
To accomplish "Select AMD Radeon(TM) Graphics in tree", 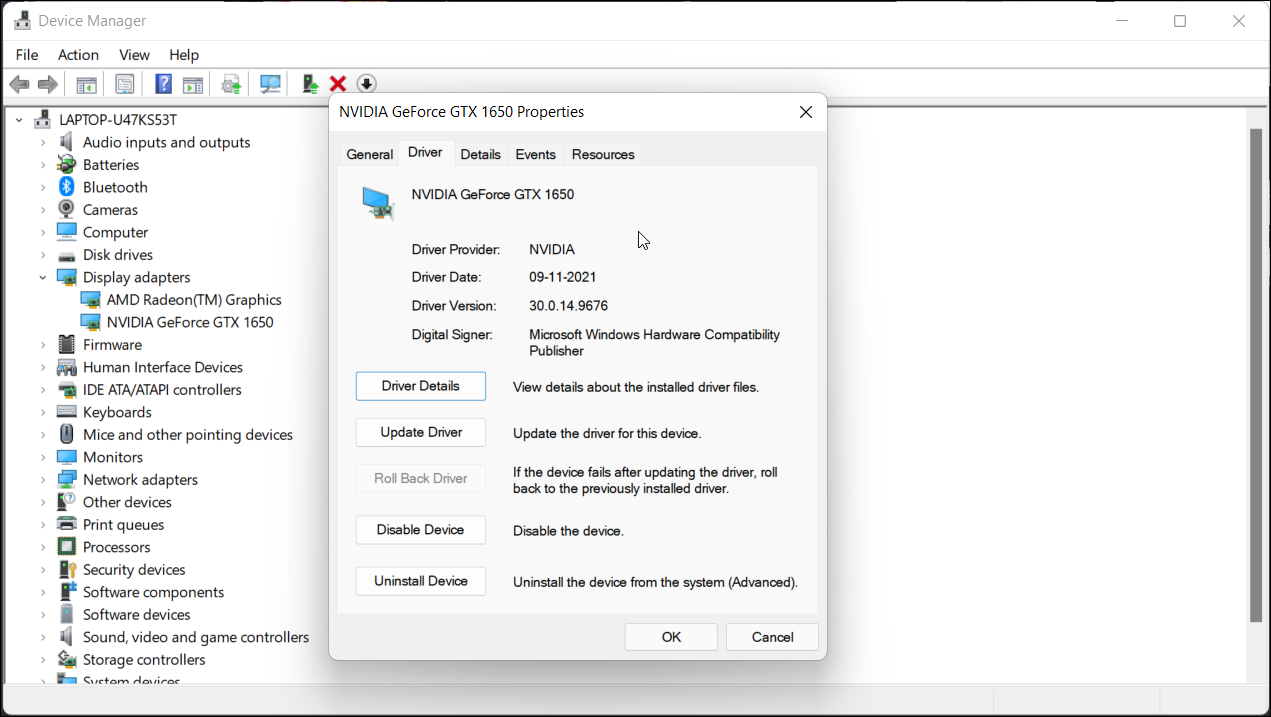I will click(194, 300).
